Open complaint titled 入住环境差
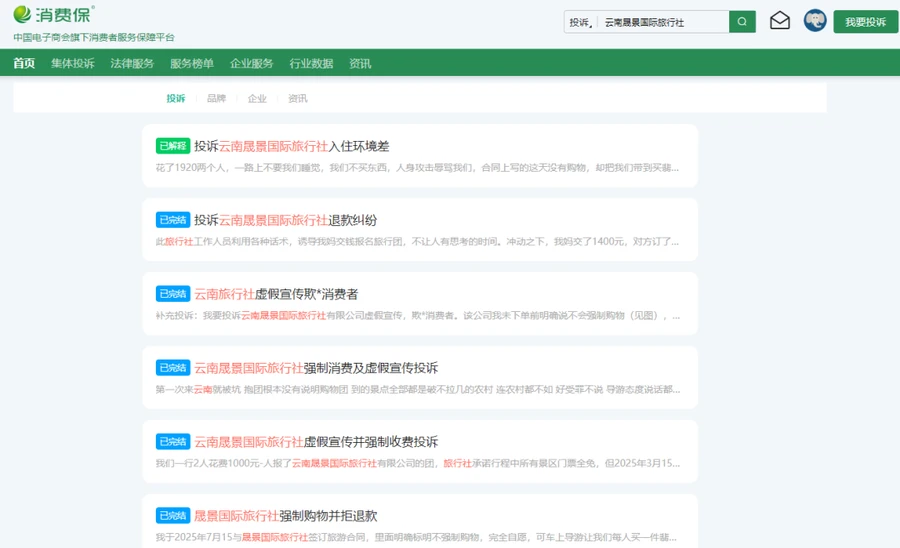Image resolution: width=900 pixels, height=548 pixels. tap(292, 146)
